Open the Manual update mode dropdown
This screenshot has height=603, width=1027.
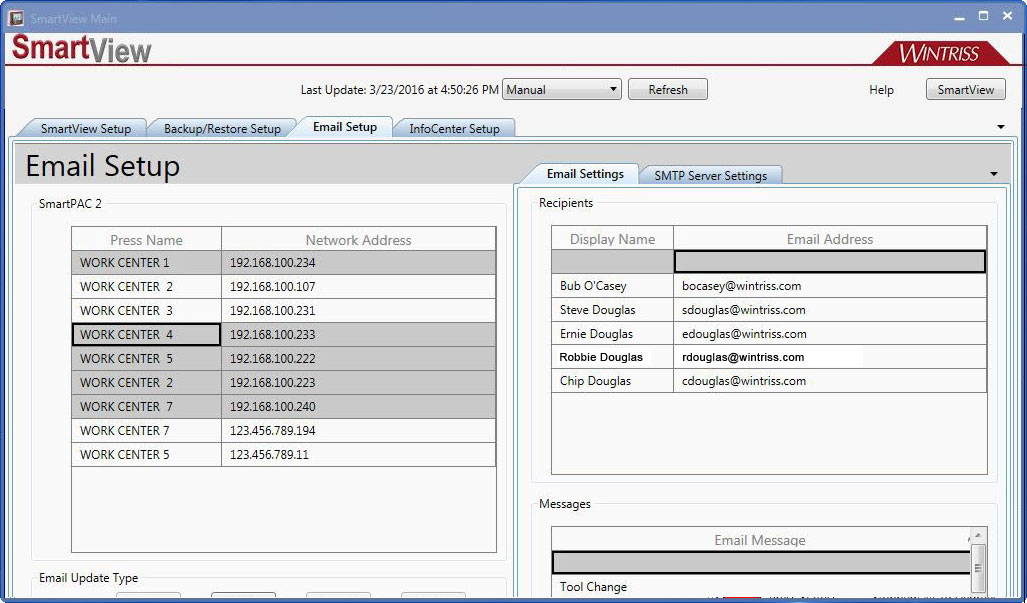pos(562,90)
